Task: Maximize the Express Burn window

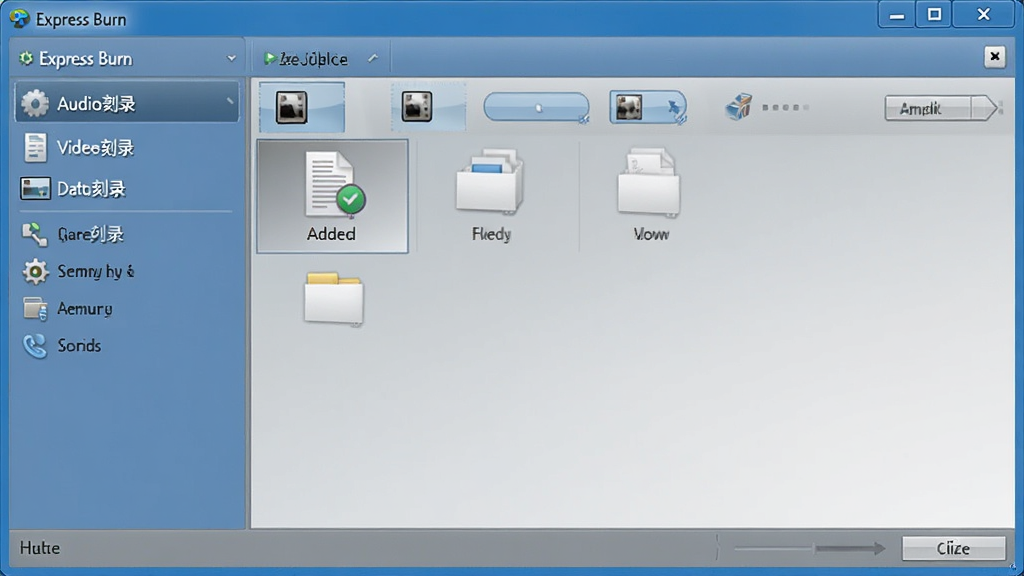Action: [935, 14]
